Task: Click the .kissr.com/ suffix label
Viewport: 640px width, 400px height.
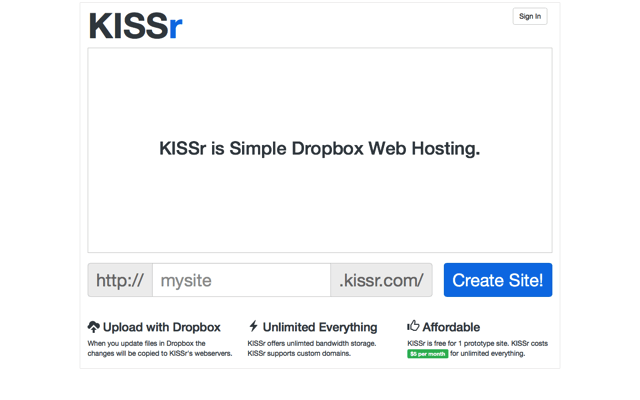Action: [x=381, y=280]
